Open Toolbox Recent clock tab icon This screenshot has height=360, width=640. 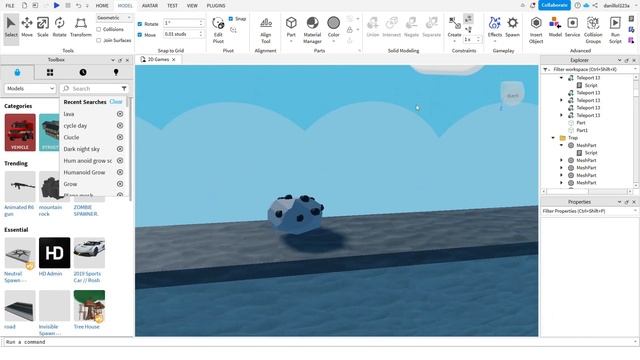point(83,72)
